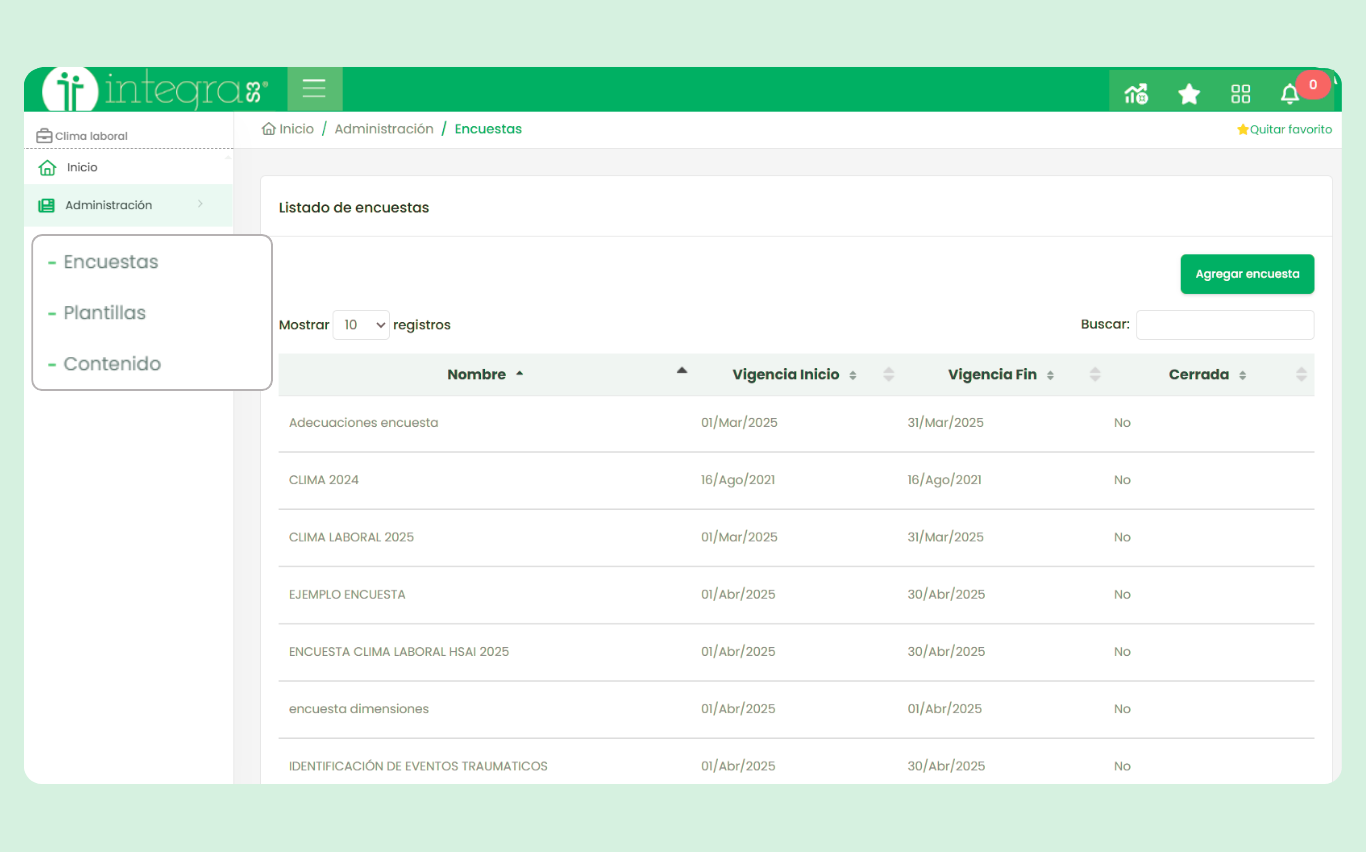The image size is (1366, 852).
Task: Open Encuestas submenu item
Action: tap(111, 262)
